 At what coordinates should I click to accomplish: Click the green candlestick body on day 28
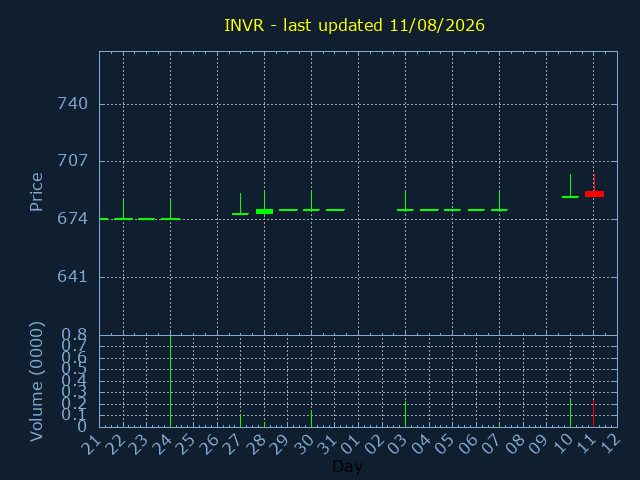(264, 211)
